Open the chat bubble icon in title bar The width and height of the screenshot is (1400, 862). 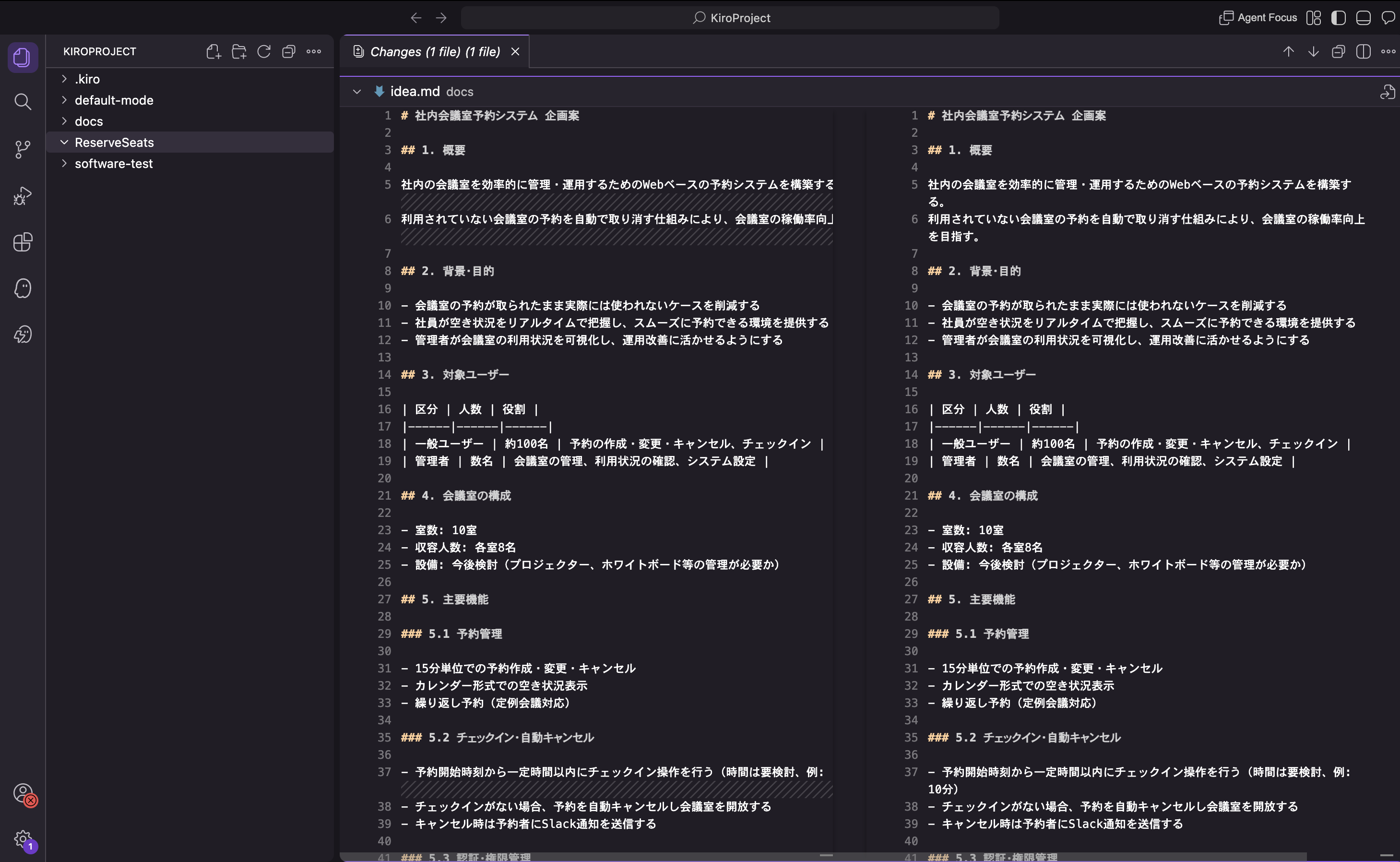click(x=1388, y=18)
